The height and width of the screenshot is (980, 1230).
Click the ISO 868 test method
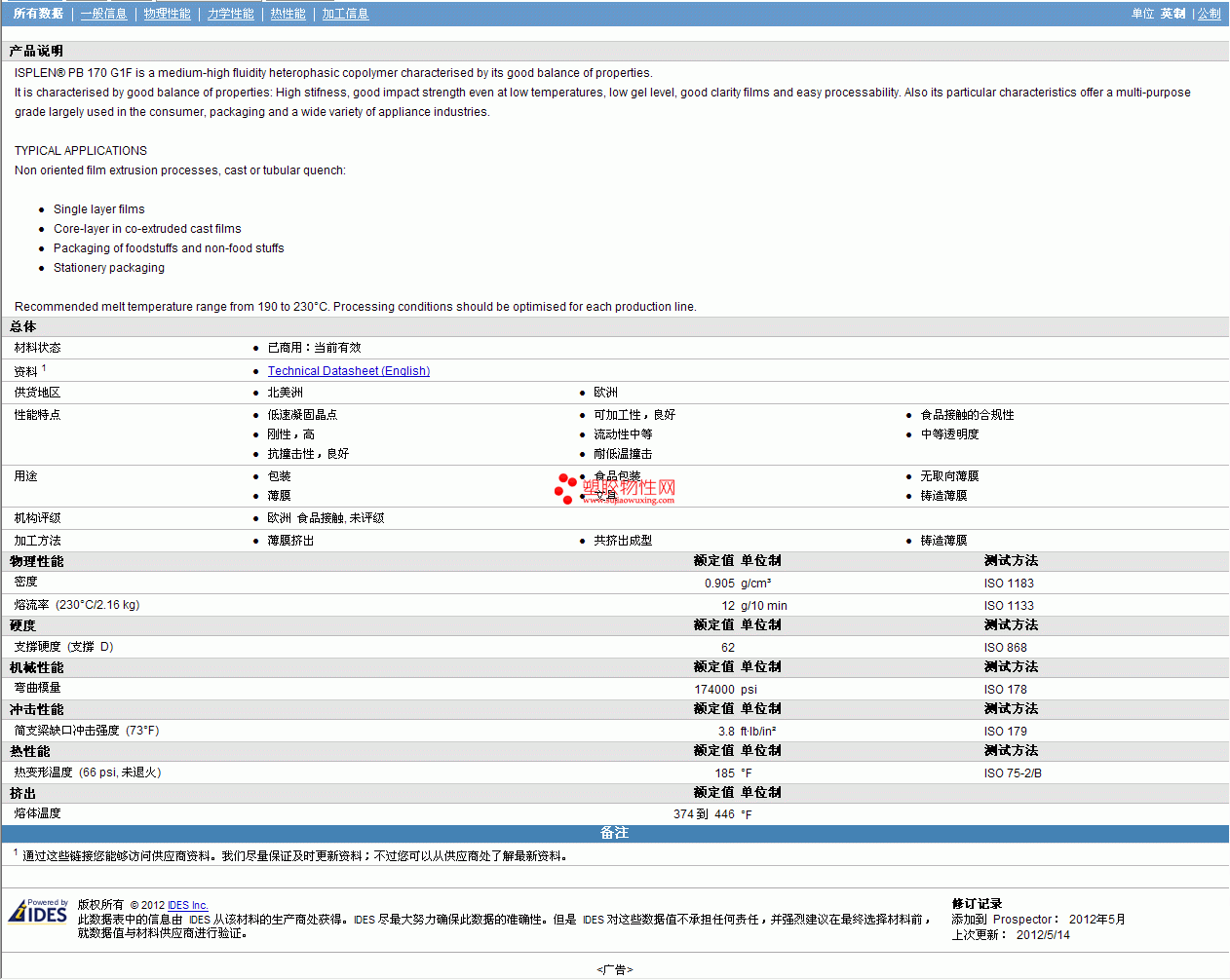coord(1006,648)
